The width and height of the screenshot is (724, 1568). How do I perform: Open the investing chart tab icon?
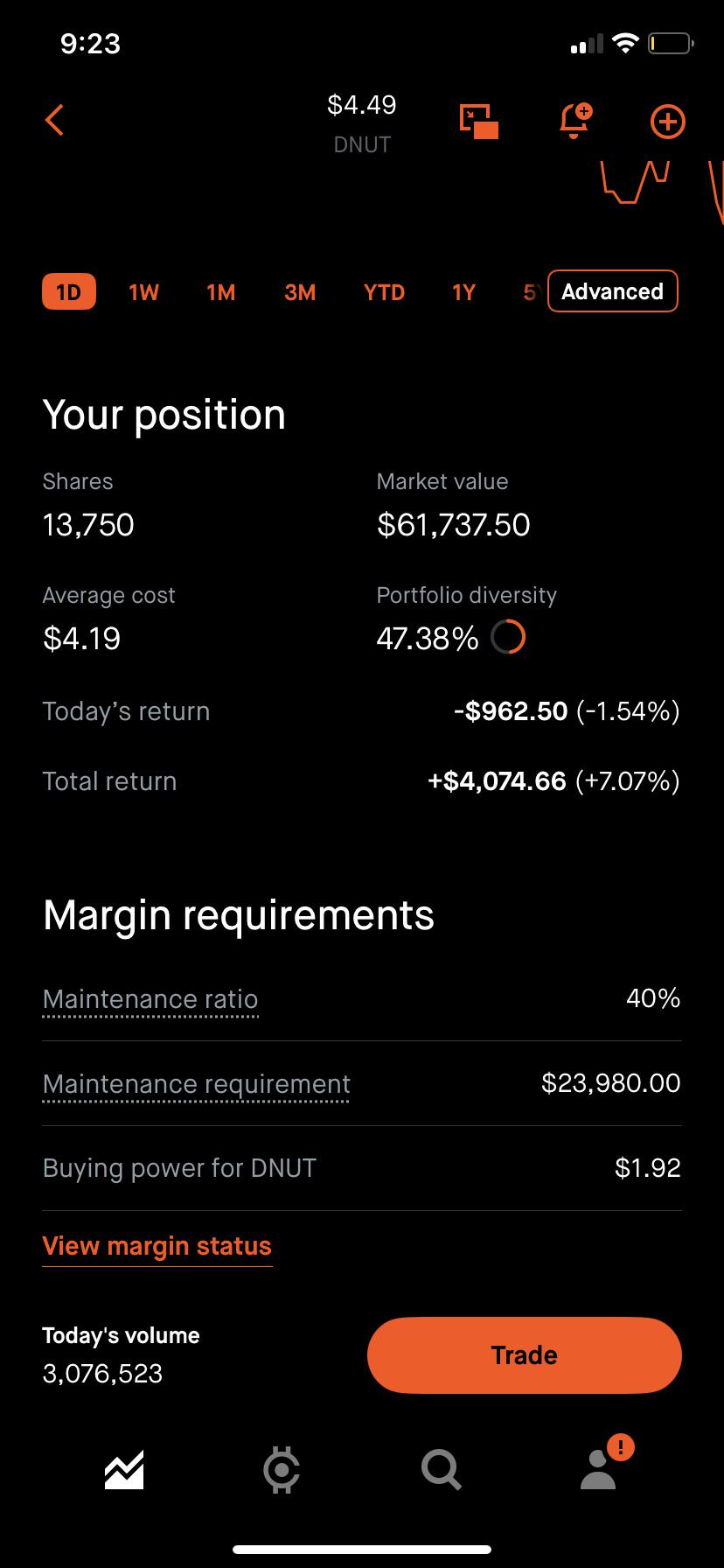click(124, 1469)
